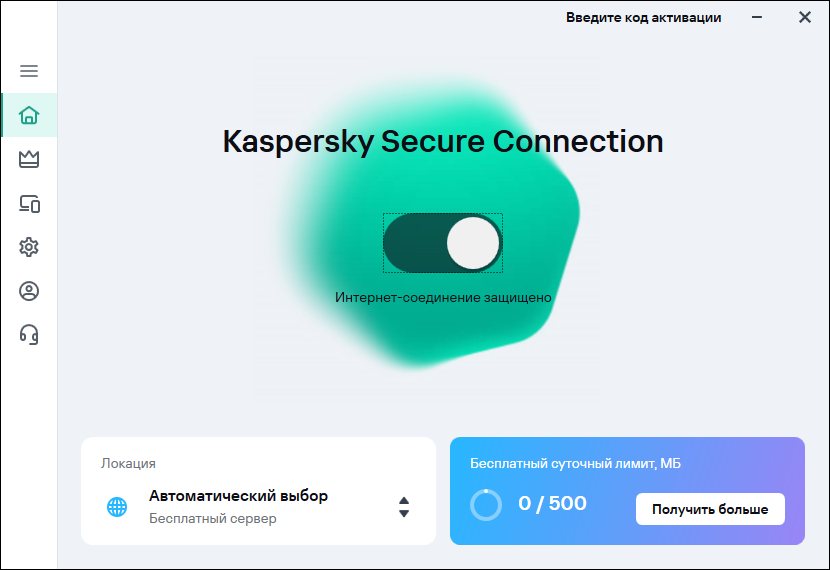Open the account profile icon
830x570 pixels.
pyautogui.click(x=29, y=291)
